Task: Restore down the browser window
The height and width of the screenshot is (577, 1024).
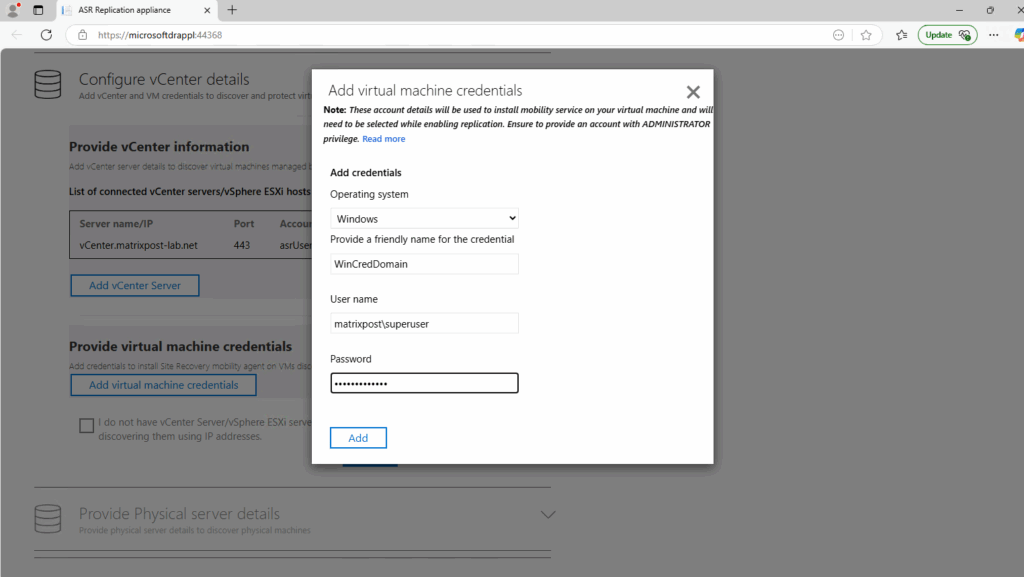Action: pyautogui.click(x=990, y=10)
